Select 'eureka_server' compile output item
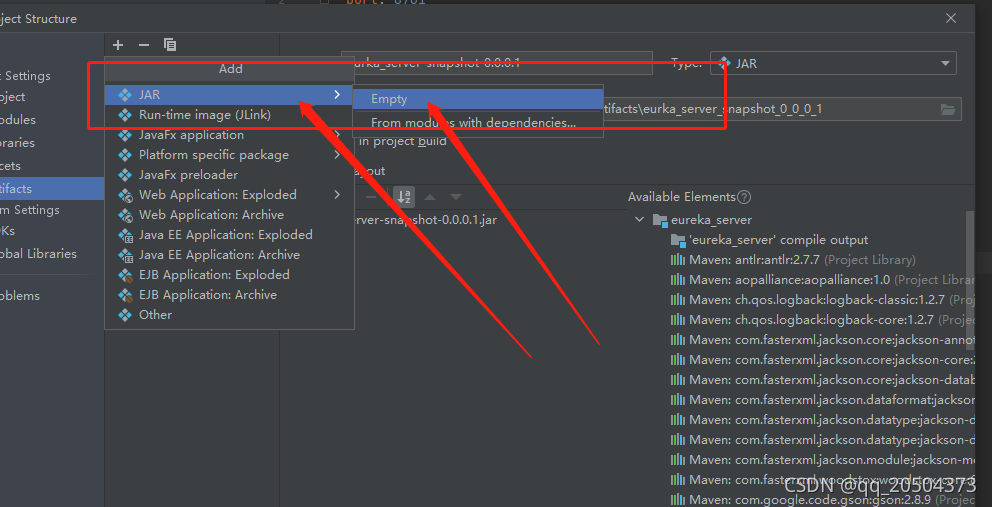 (778, 241)
